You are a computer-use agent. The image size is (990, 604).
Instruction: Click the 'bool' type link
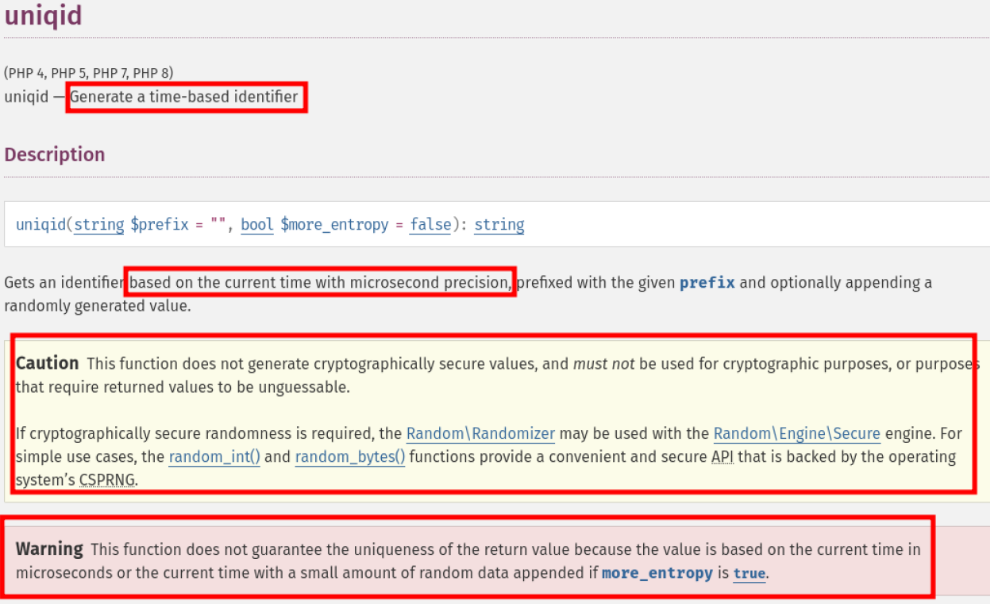pyautogui.click(x=257, y=225)
